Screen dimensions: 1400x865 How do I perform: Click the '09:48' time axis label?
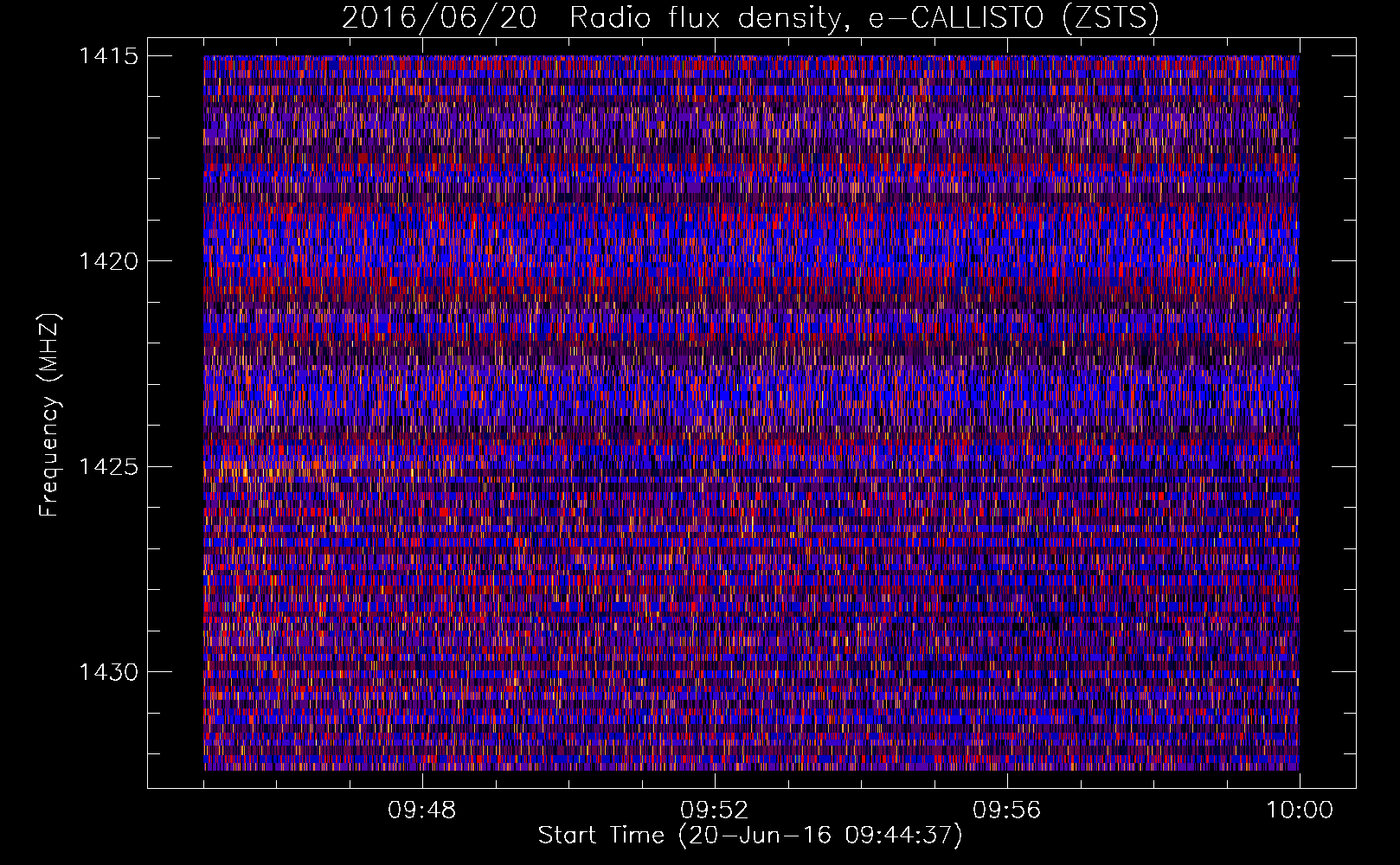click(x=421, y=811)
